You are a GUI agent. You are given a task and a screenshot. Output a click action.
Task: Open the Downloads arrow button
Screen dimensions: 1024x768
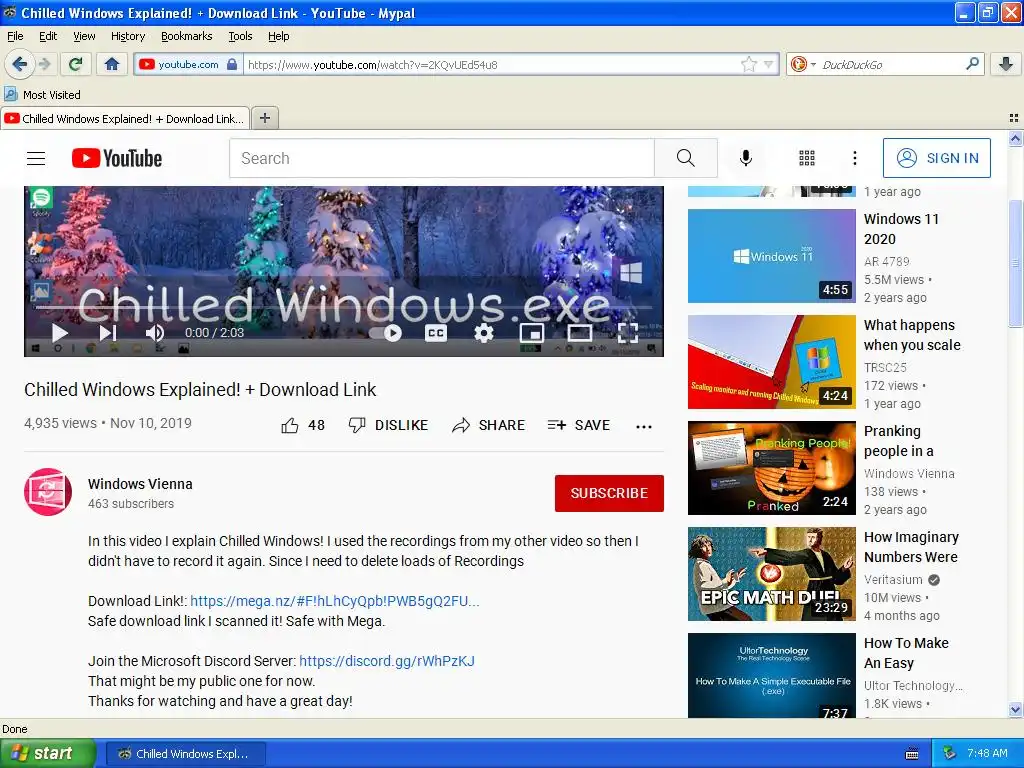point(1006,64)
